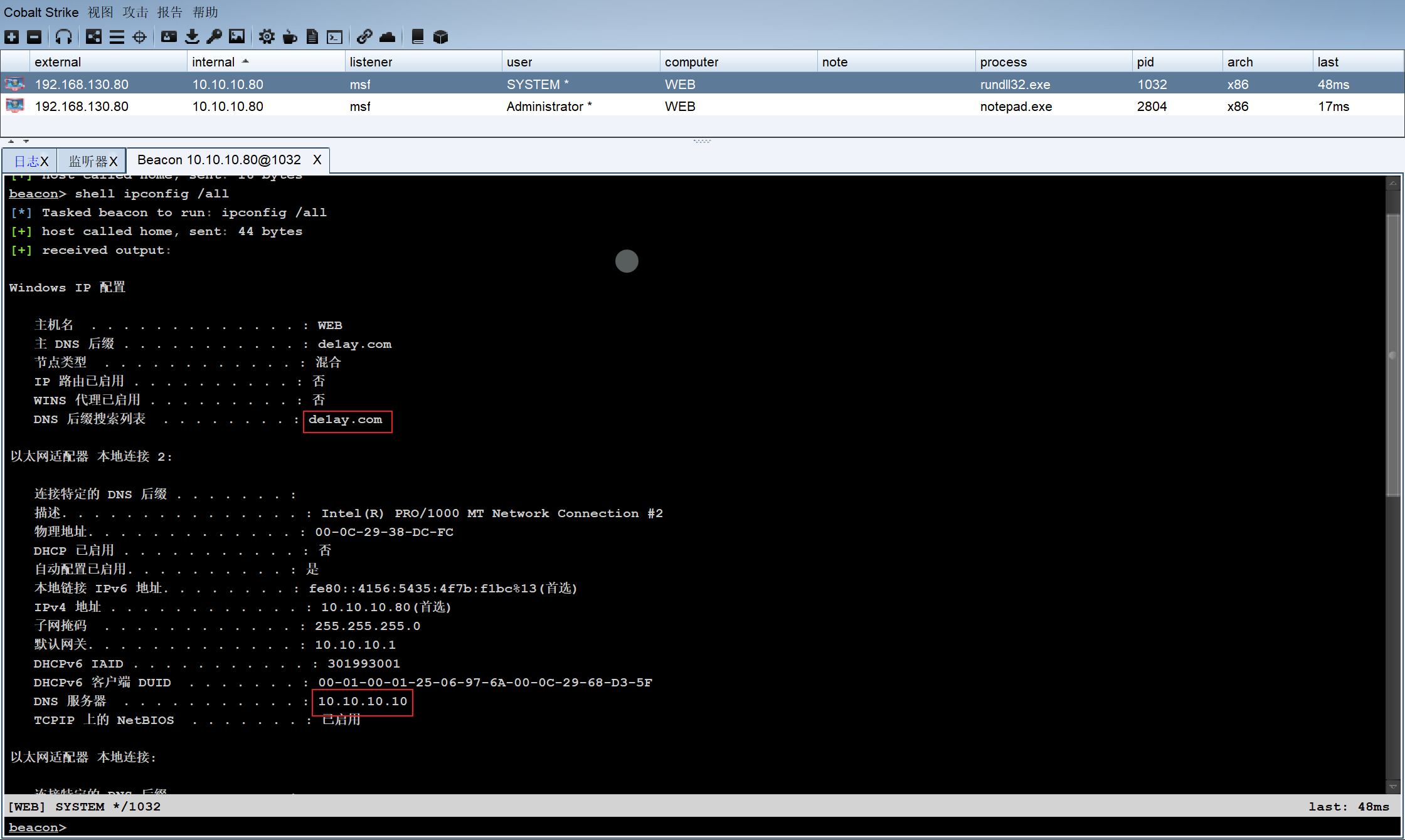
Task: Sort by the arch column header
Action: tap(1268, 61)
